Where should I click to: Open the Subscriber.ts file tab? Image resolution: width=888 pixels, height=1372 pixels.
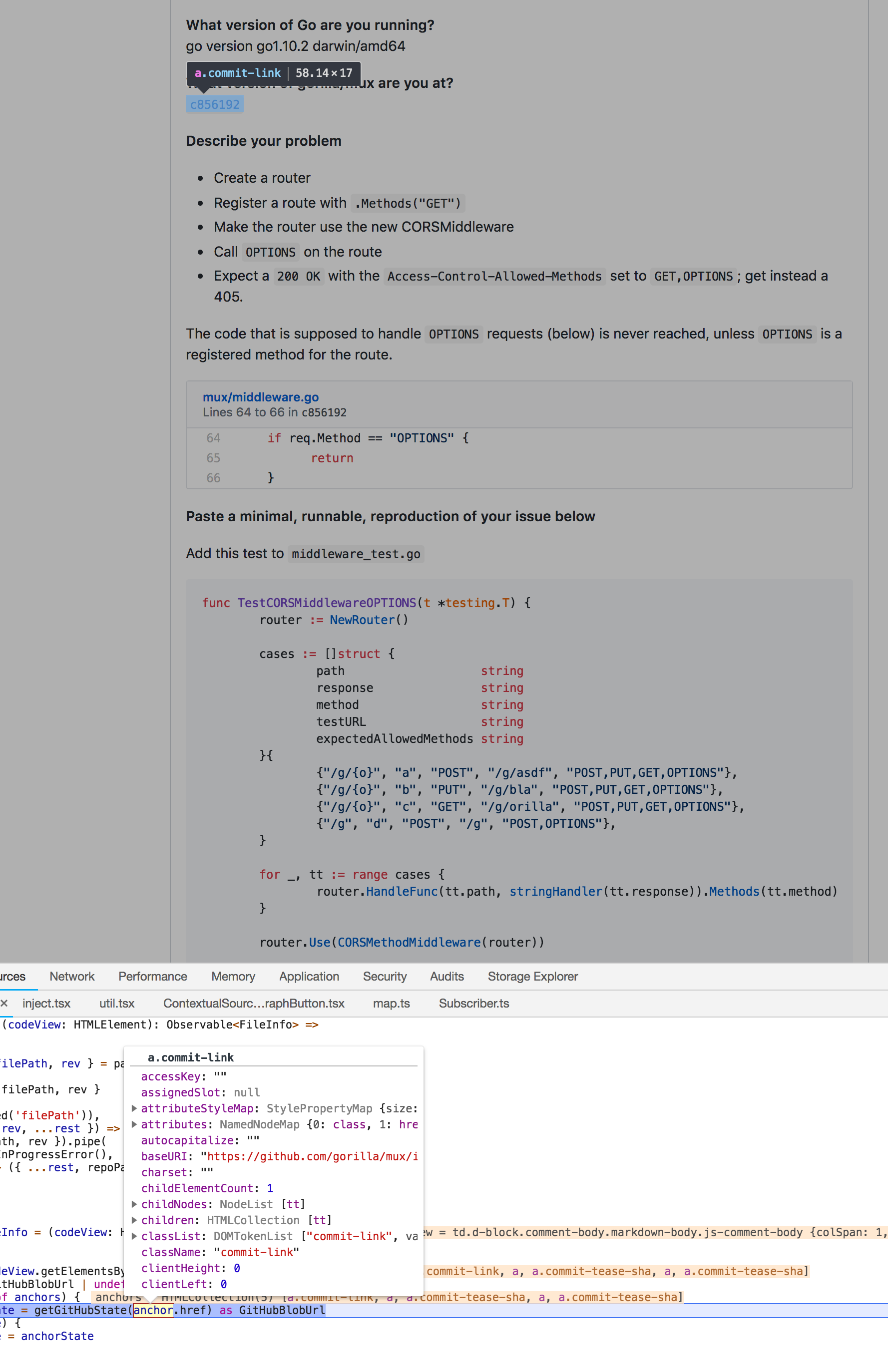click(473, 1003)
